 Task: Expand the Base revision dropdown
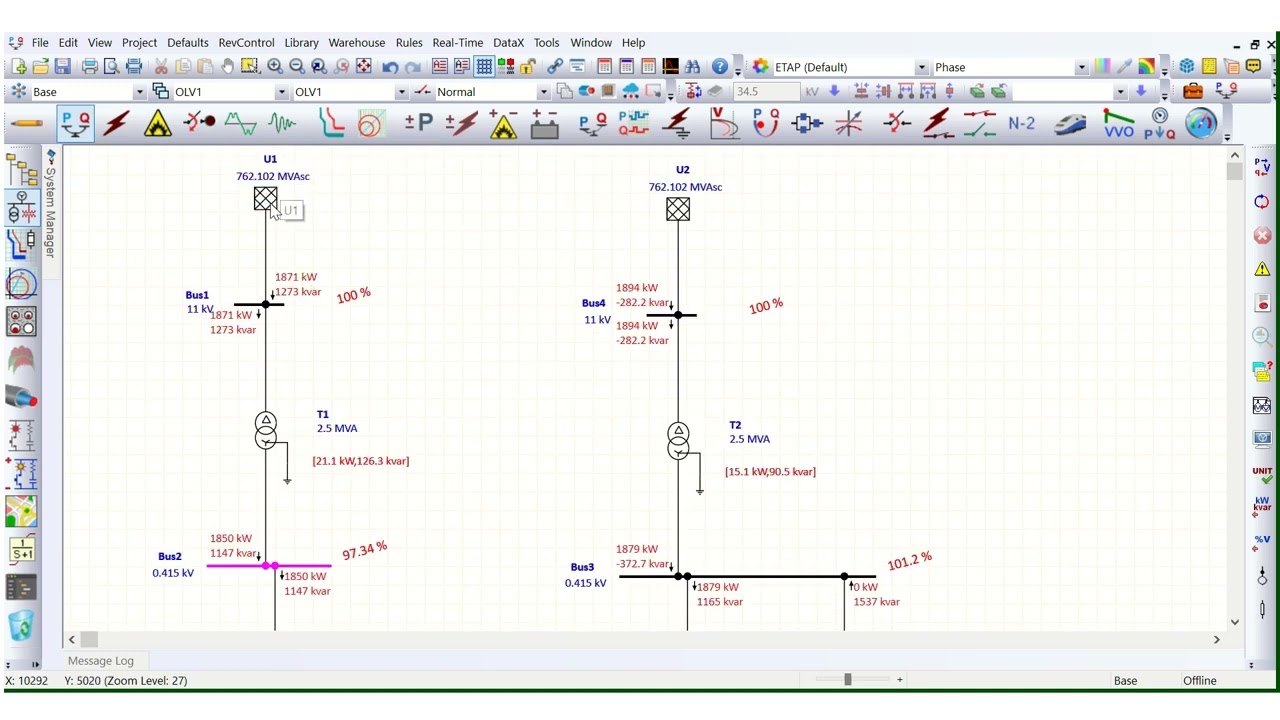pyautogui.click(x=140, y=92)
